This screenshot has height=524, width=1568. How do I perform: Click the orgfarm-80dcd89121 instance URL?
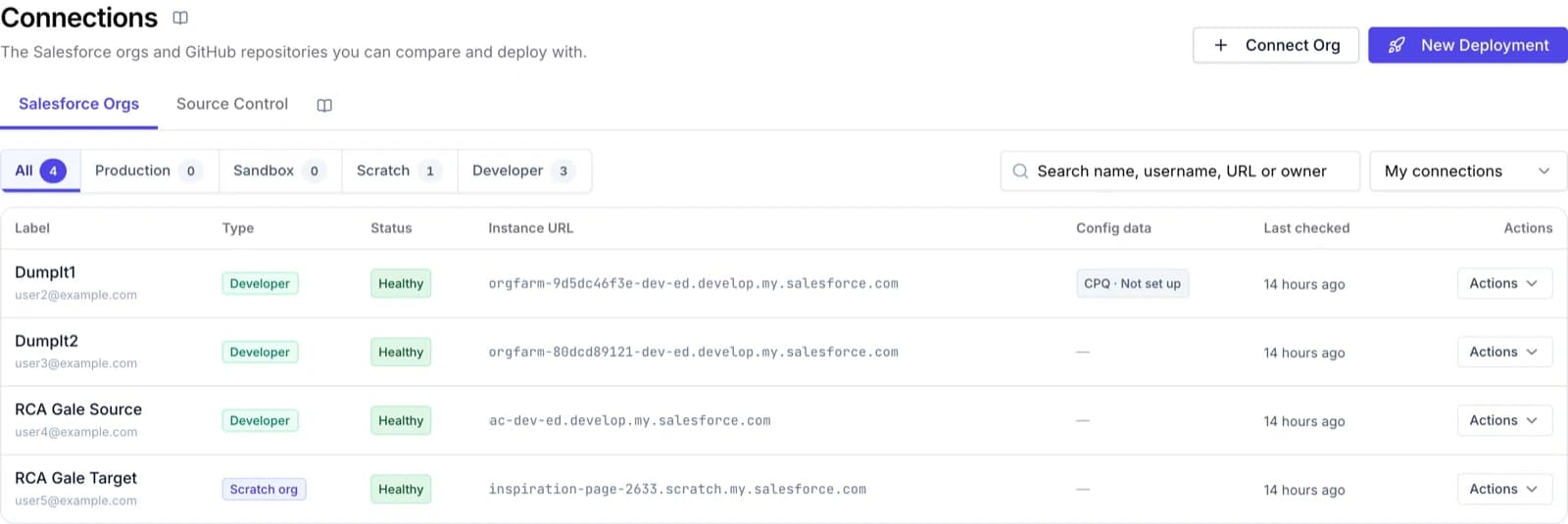[x=694, y=352]
